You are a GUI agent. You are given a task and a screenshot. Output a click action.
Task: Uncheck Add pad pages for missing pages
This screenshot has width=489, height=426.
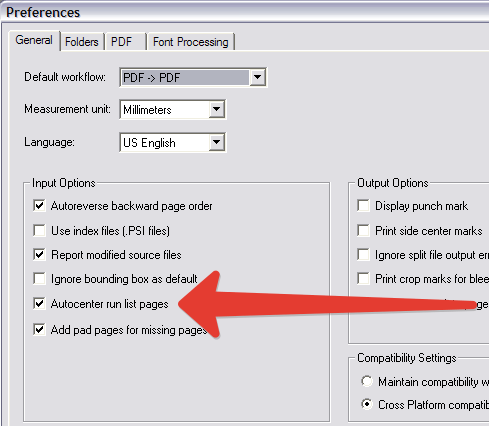click(x=39, y=329)
